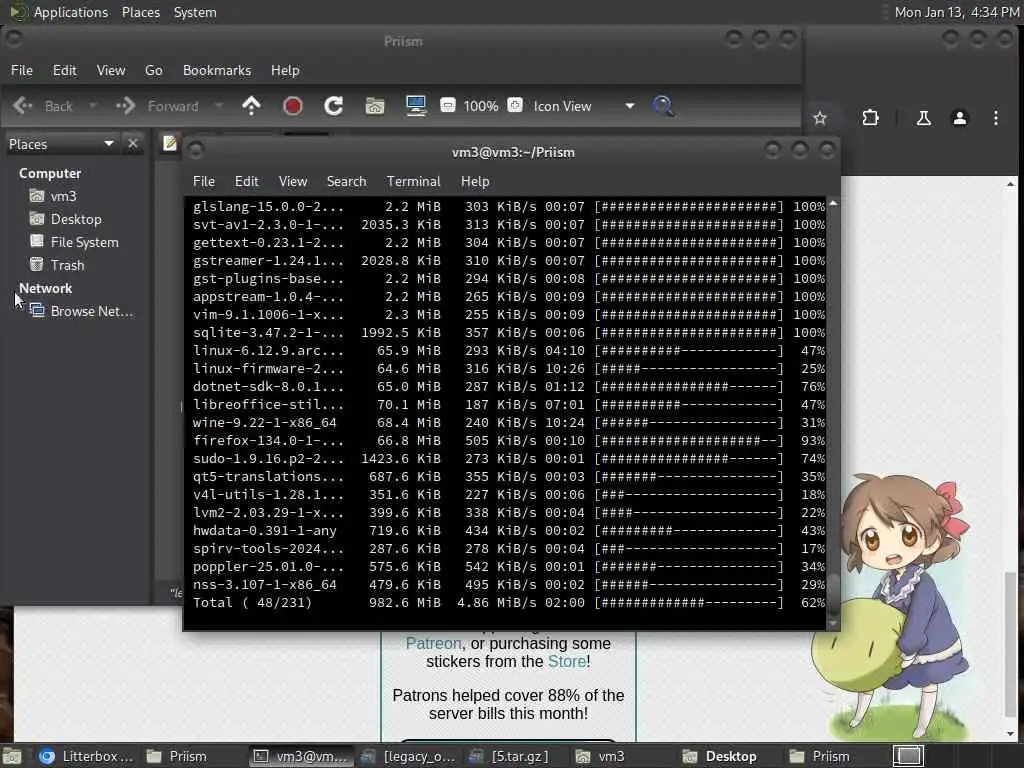Screen dimensions: 1024x768
Task: Switch to vm3 folder taskbar item
Action: point(600,756)
